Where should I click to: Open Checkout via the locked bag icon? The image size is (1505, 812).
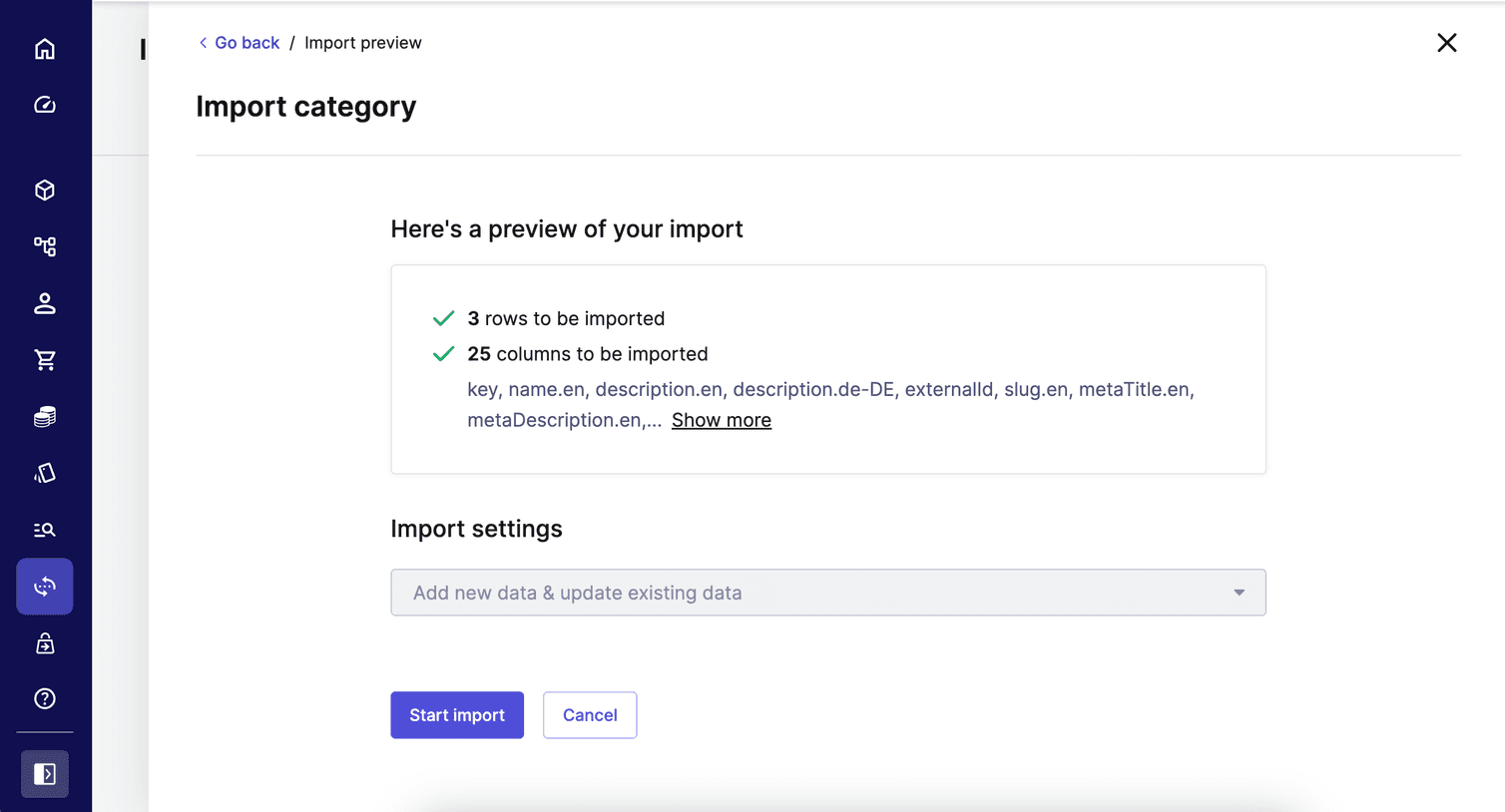(x=44, y=642)
